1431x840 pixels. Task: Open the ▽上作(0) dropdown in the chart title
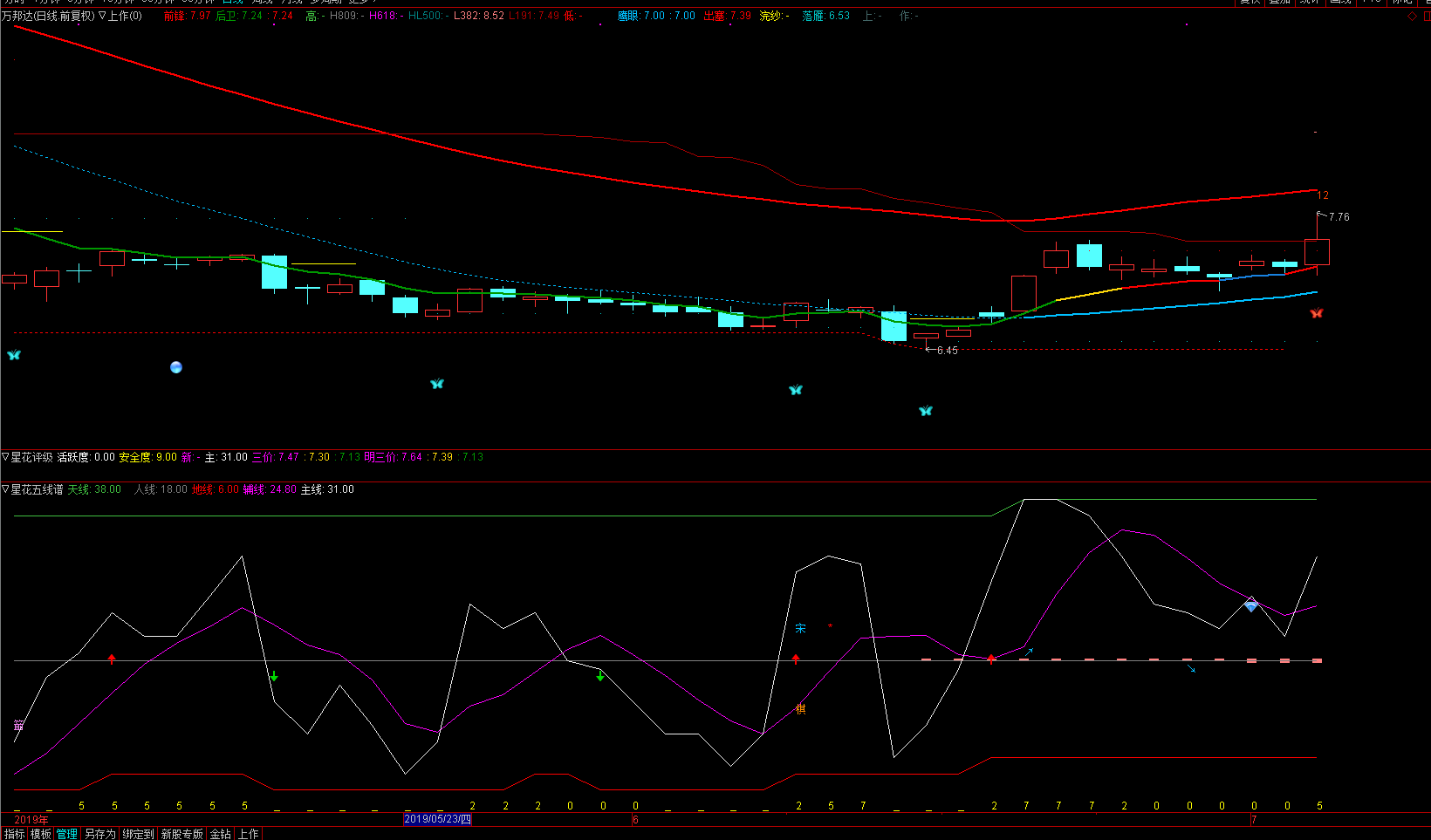120,16
